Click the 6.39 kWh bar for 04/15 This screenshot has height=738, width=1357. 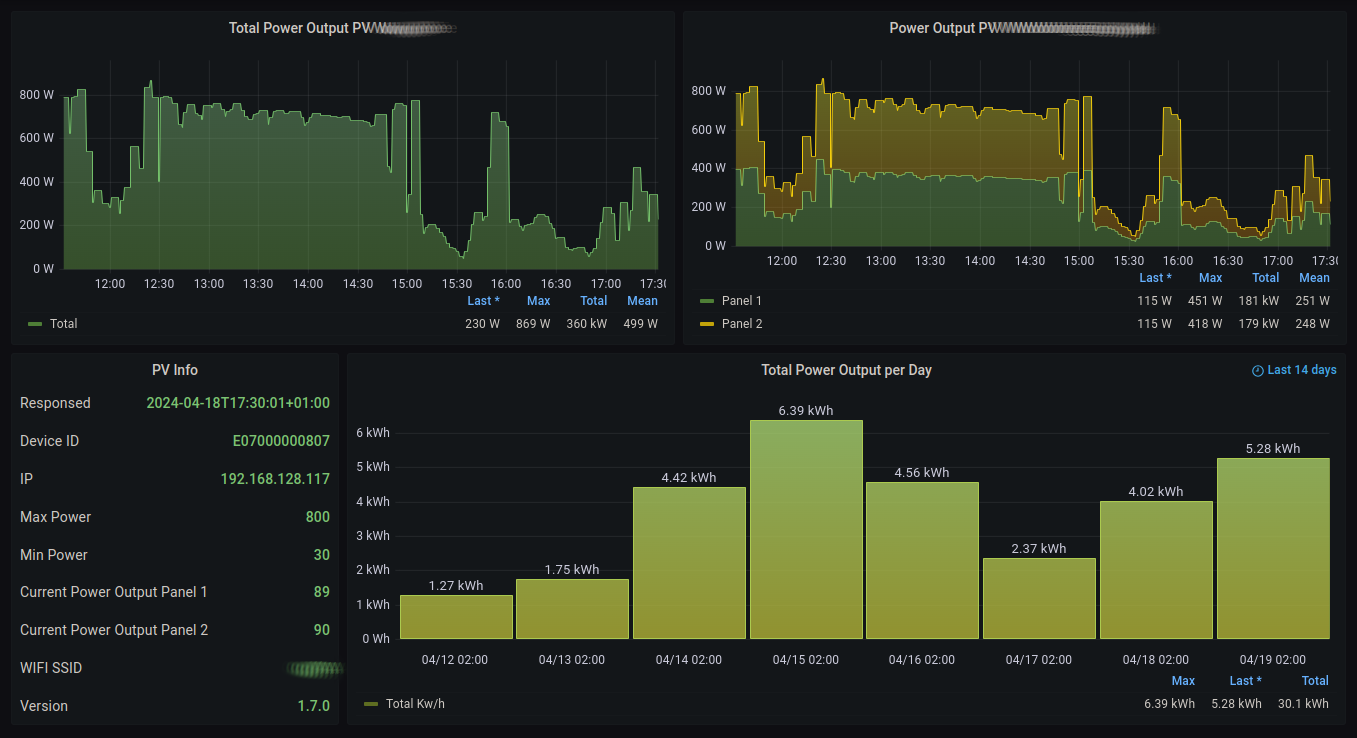(x=806, y=530)
